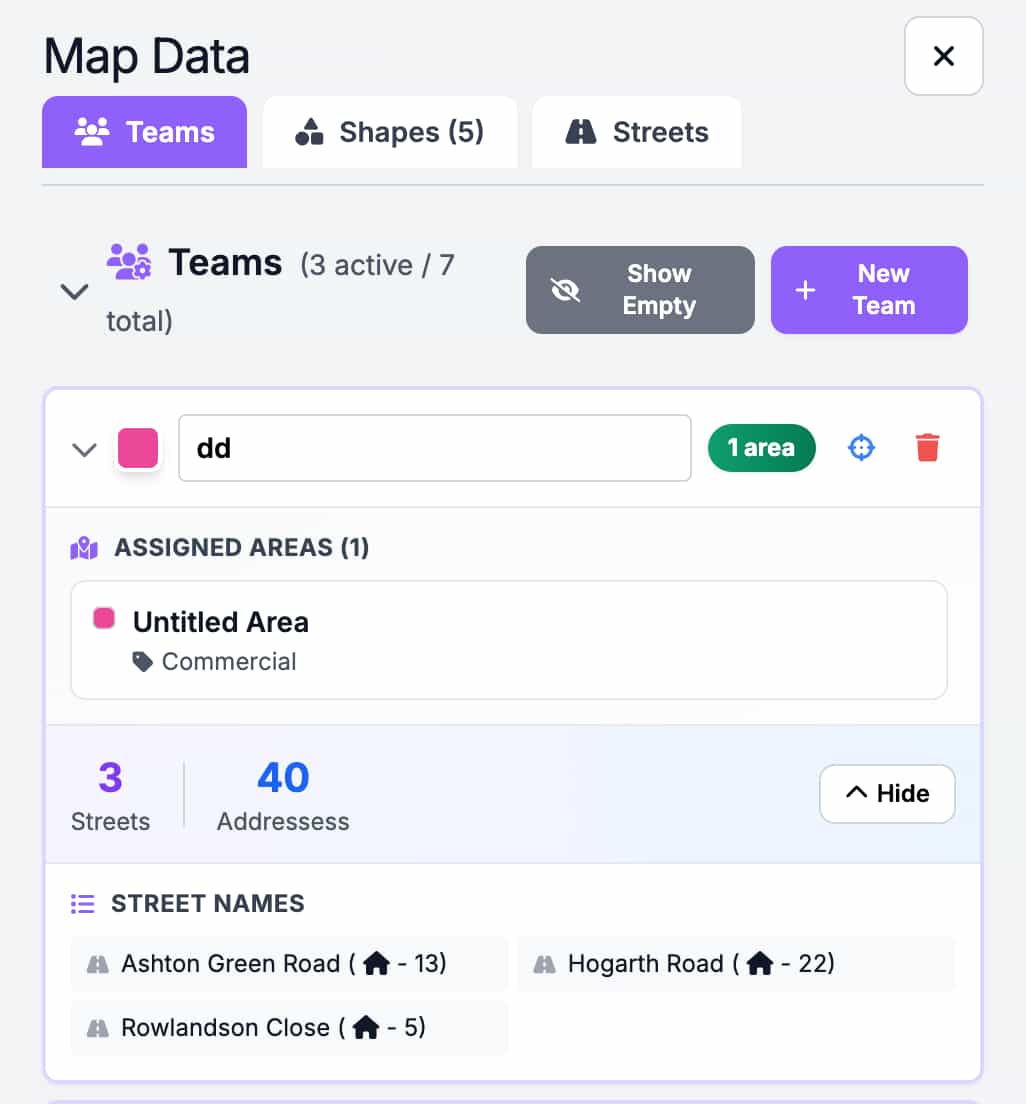The image size is (1026, 1104).
Task: Open the Streets tab
Action: tap(637, 132)
